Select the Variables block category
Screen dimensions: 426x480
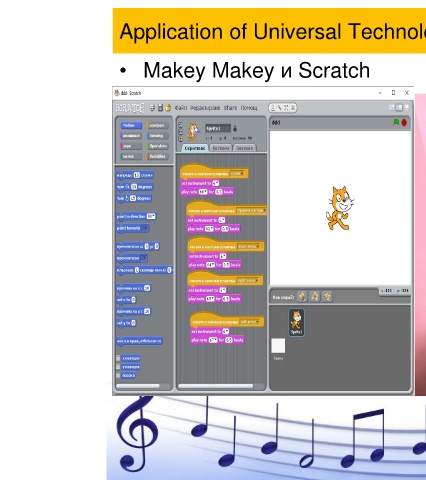pyautogui.click(x=158, y=156)
